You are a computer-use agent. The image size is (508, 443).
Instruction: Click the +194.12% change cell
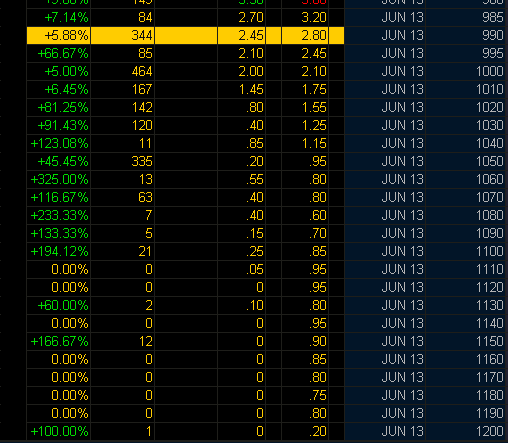[x=59, y=251]
